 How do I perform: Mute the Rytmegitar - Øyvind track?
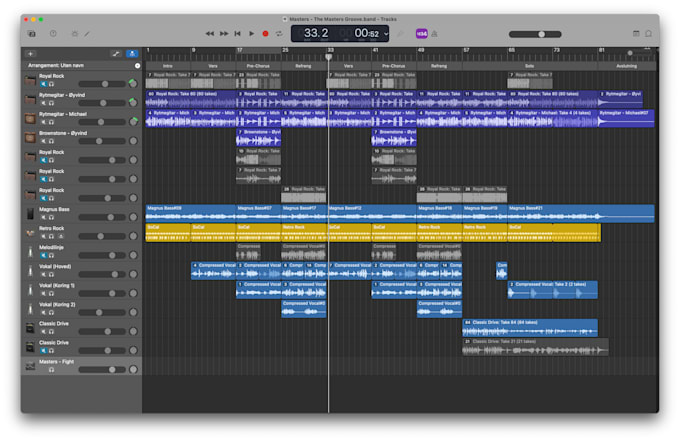[x=43, y=103]
